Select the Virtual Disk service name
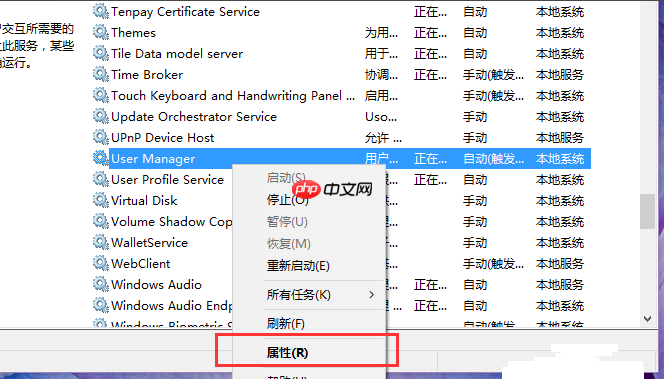The image size is (664, 379). 144,200
